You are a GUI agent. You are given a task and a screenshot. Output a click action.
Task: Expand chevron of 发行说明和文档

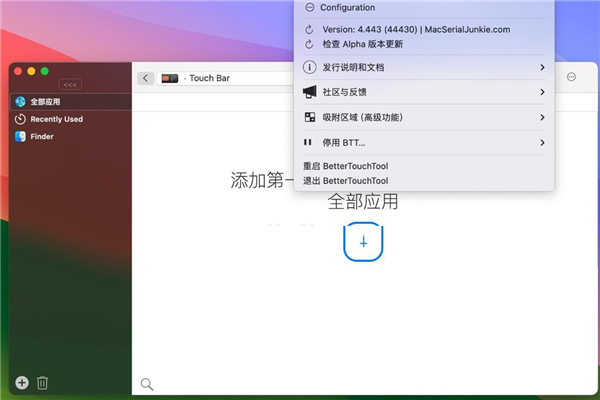[x=542, y=67]
